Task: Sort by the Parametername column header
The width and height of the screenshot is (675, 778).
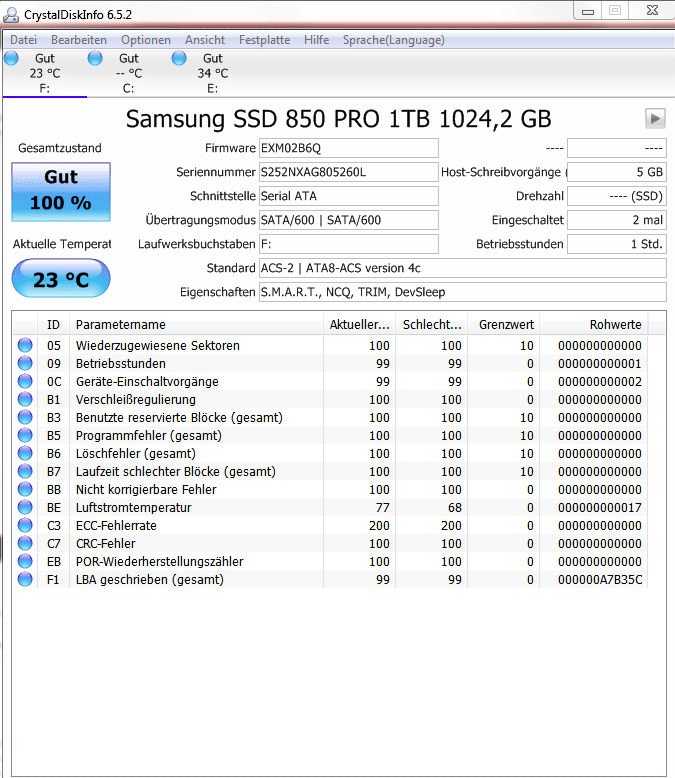Action: (x=197, y=324)
